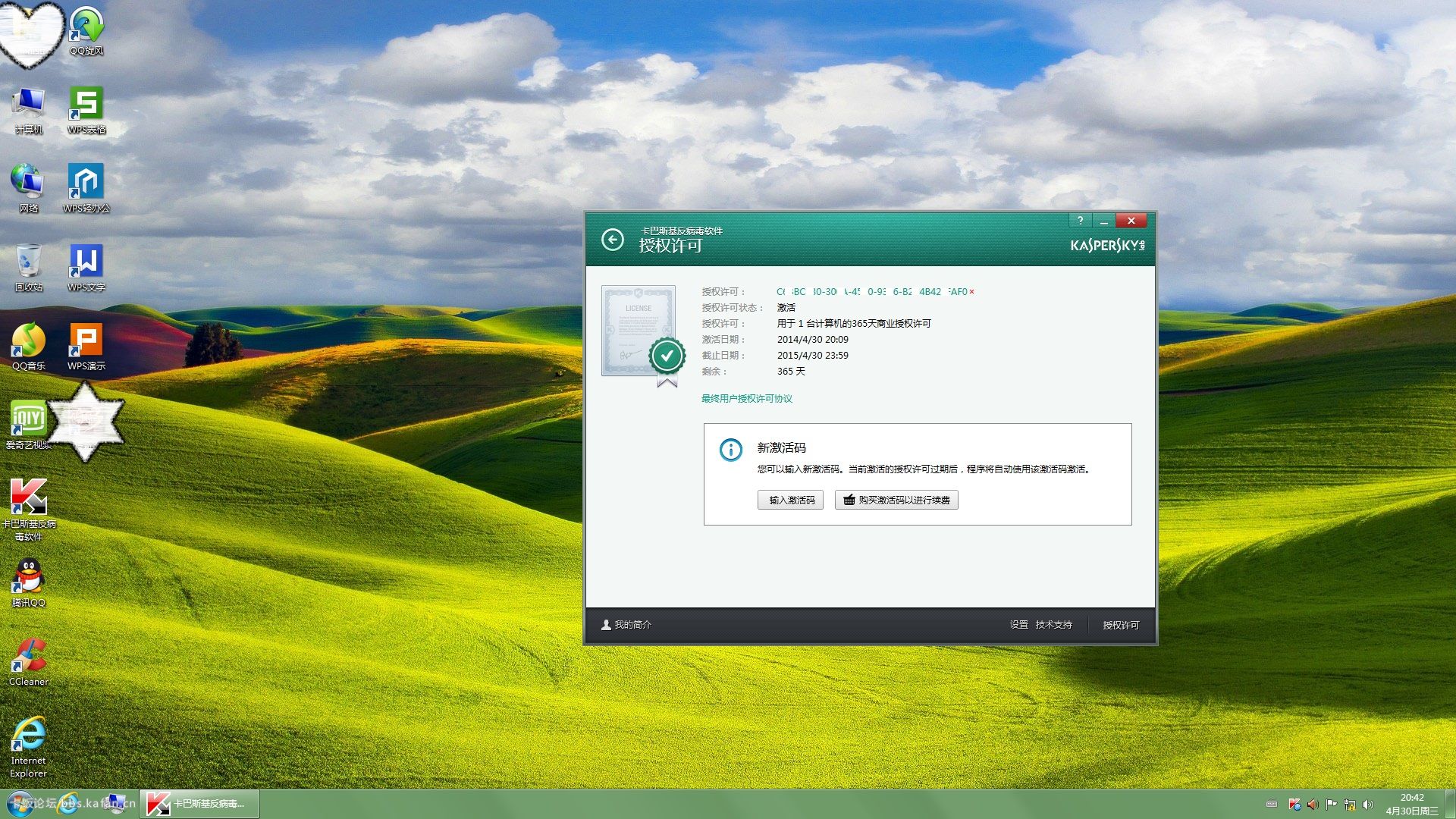The width and height of the screenshot is (1456, 819).
Task: Open 技术支持 in Kaspersky footer
Action: [x=1053, y=625]
